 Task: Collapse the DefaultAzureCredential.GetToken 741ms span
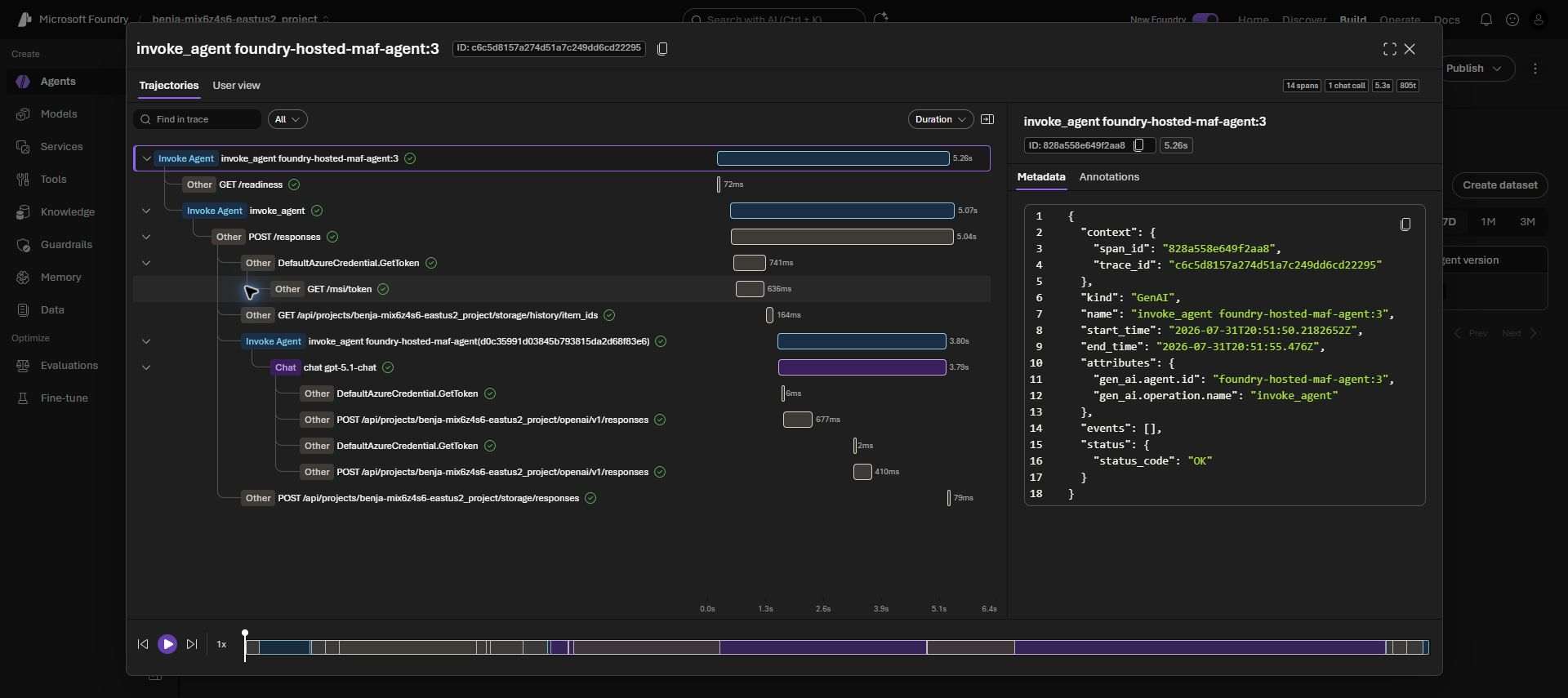pos(146,263)
